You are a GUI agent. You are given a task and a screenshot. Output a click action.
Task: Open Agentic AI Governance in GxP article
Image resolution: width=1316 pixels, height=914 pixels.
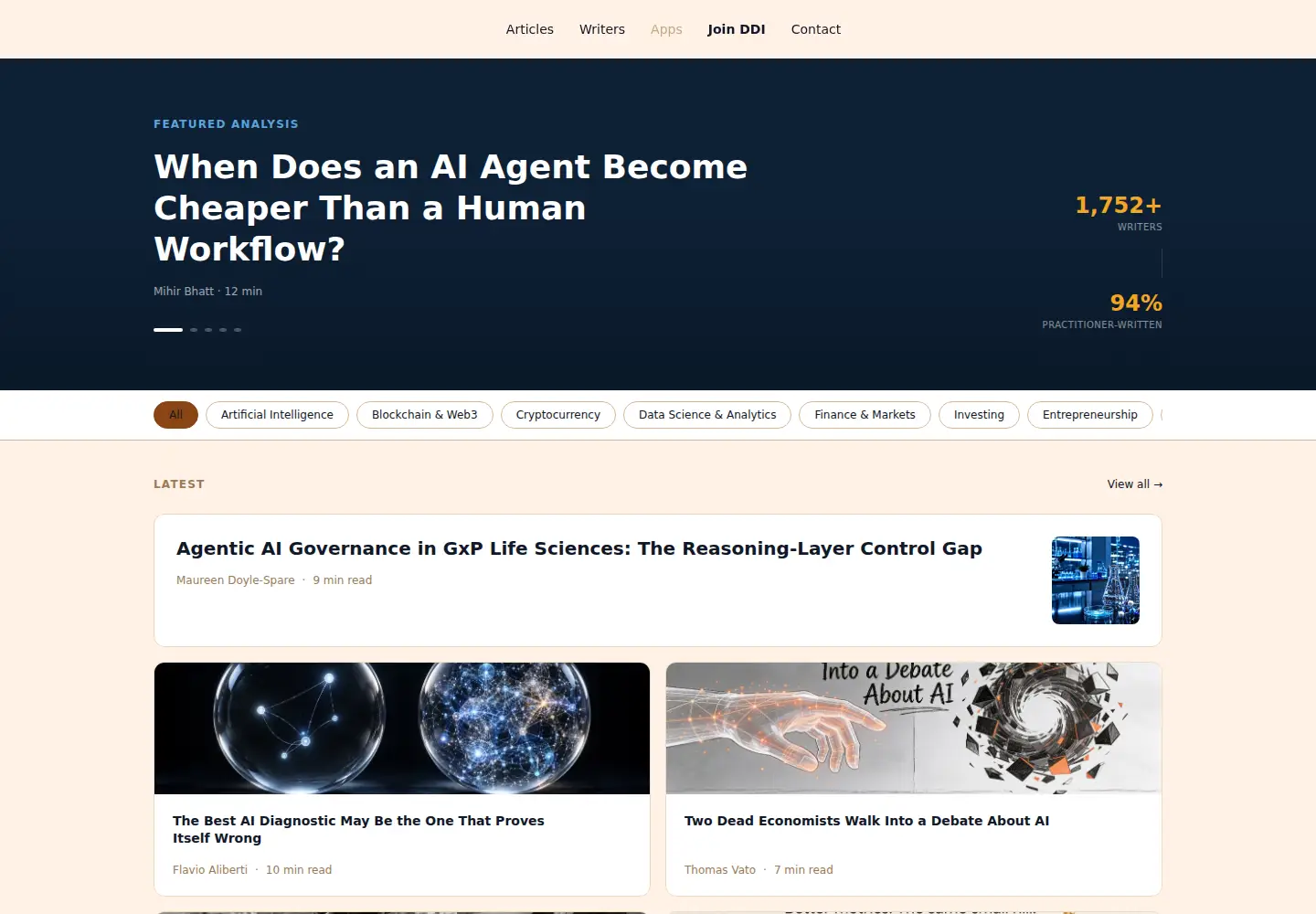(579, 548)
